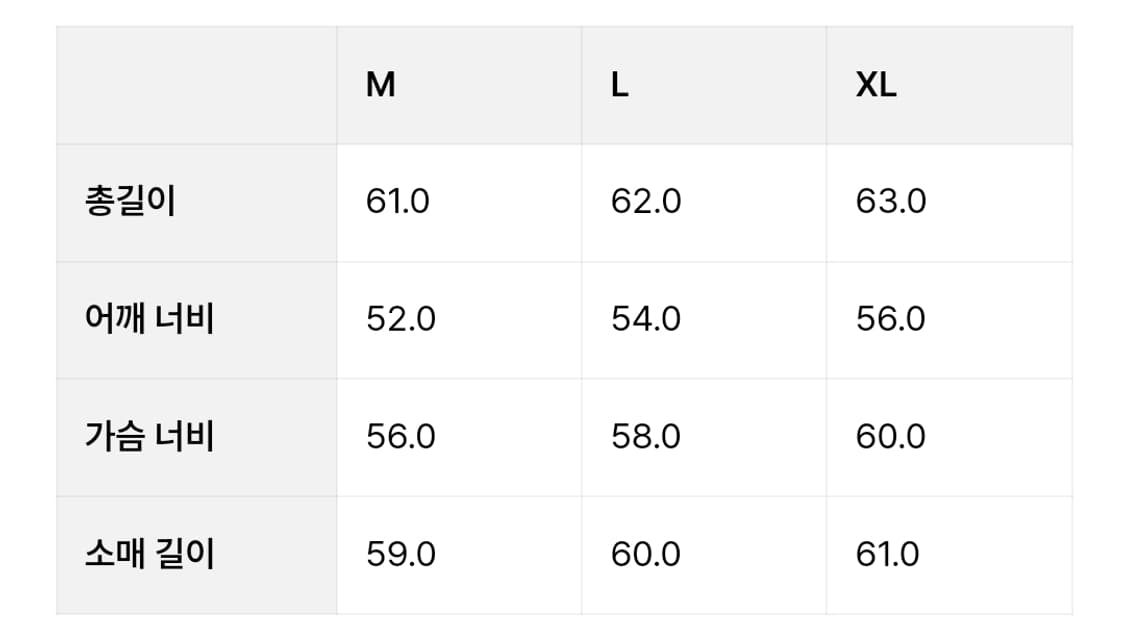Click the 60.0 chest width cell for XL
1125x624 pixels.
[949, 438]
